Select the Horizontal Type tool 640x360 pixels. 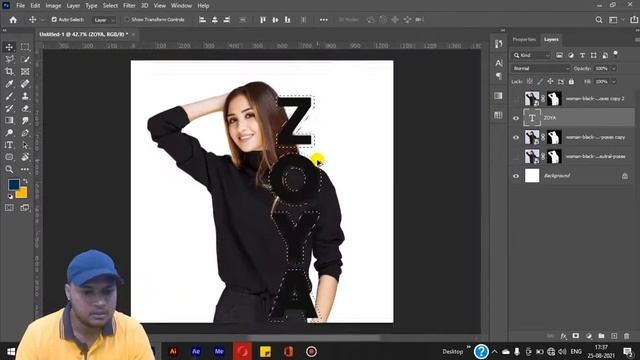[9, 145]
